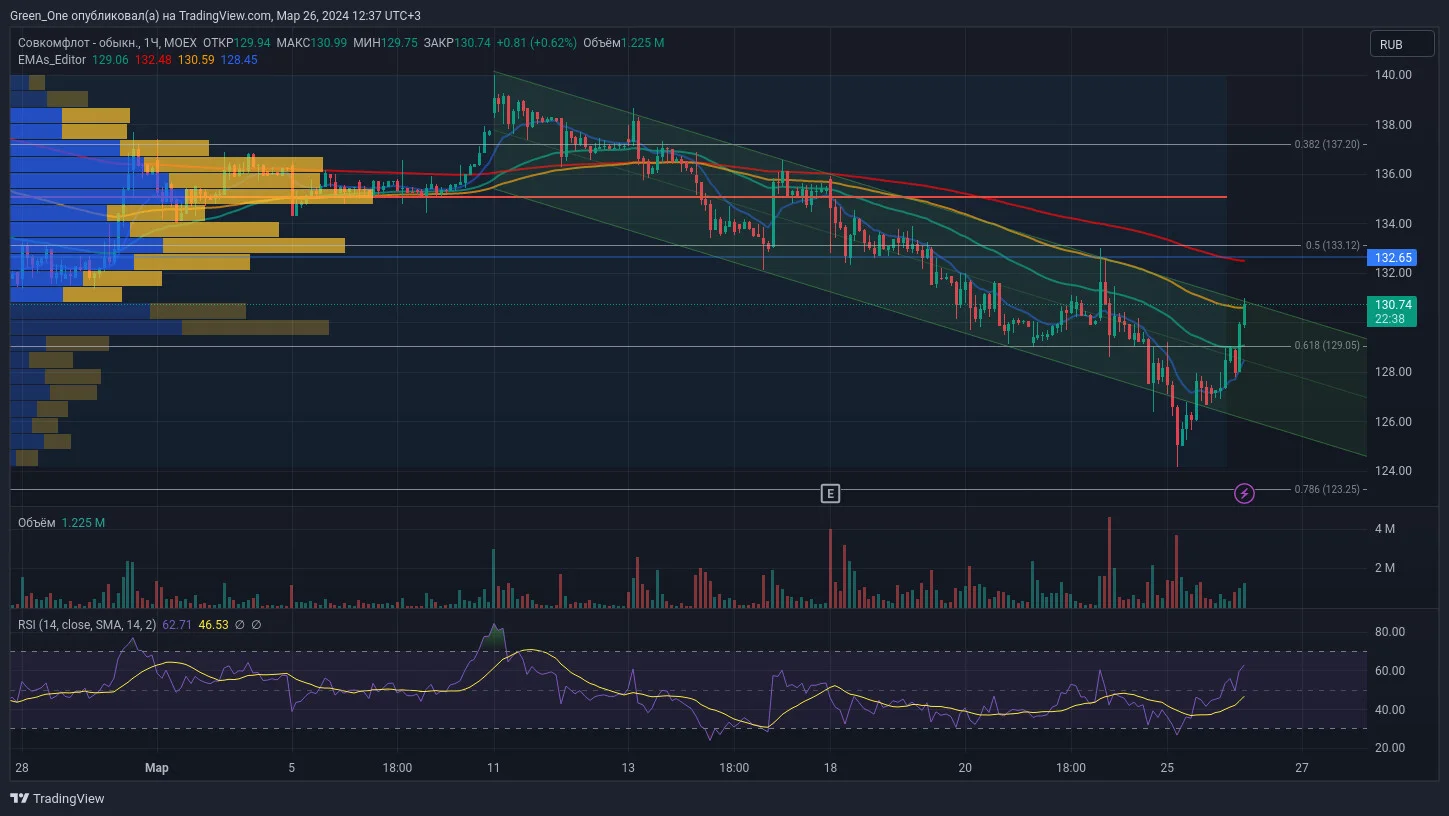The width and height of the screenshot is (1449, 816).
Task: Click the TradingView logo in the footer
Action: coord(57,798)
